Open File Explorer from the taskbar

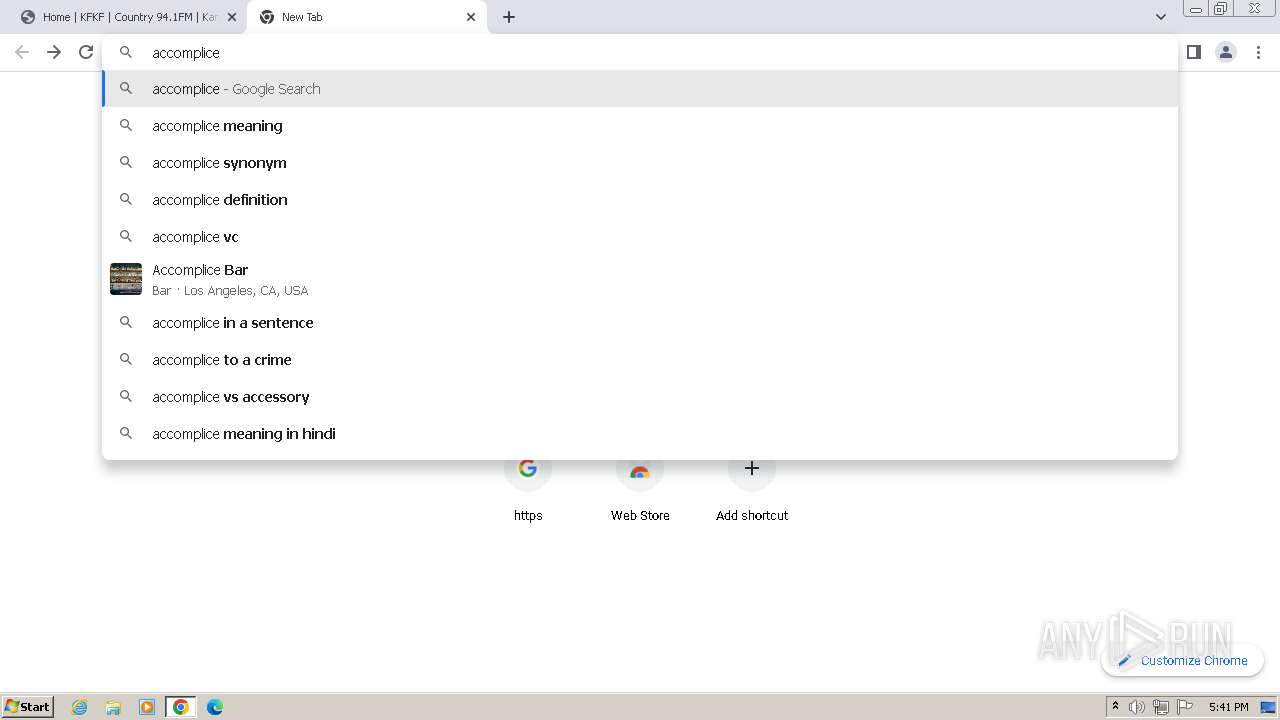(x=113, y=707)
